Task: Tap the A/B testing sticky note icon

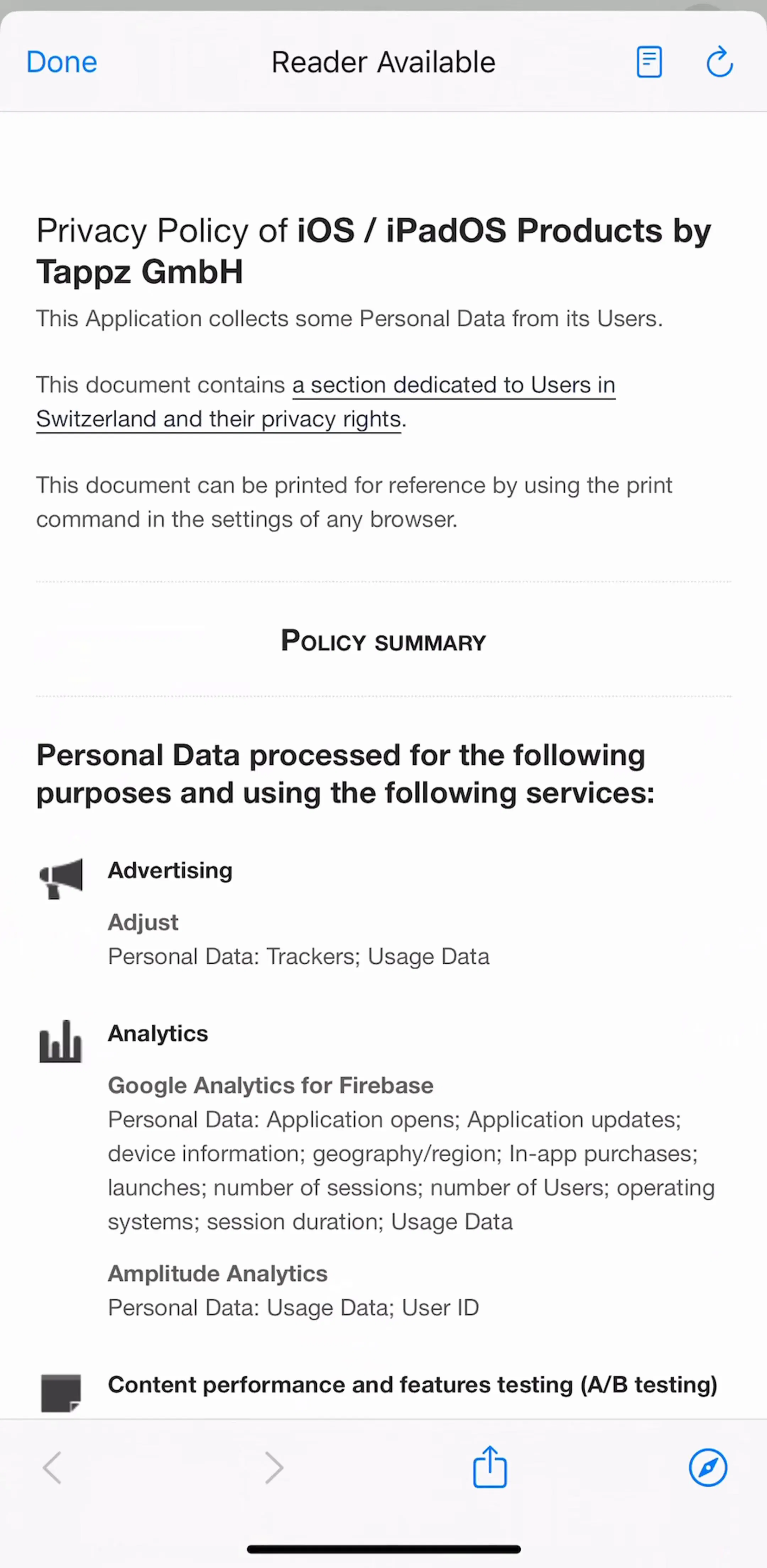Action: (x=61, y=1393)
